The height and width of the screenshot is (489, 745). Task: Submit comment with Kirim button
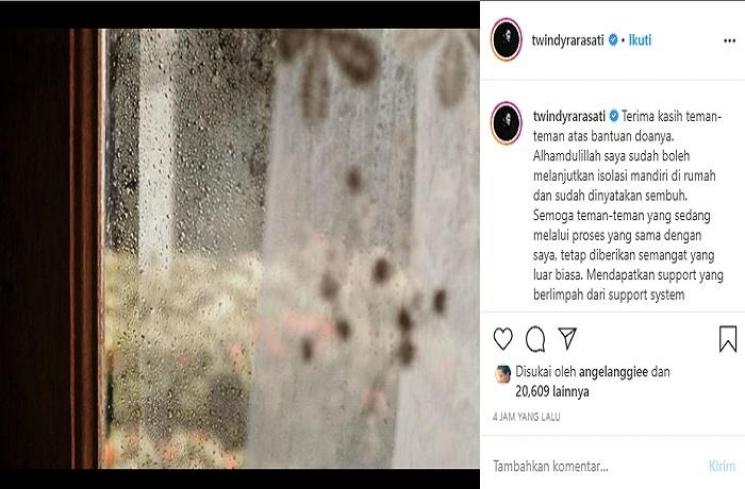click(722, 466)
